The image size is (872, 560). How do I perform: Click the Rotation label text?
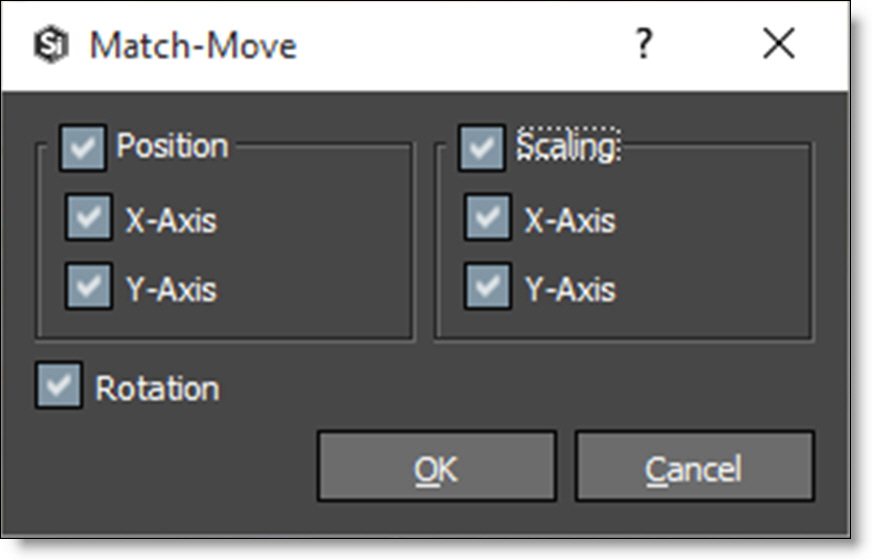(x=157, y=388)
